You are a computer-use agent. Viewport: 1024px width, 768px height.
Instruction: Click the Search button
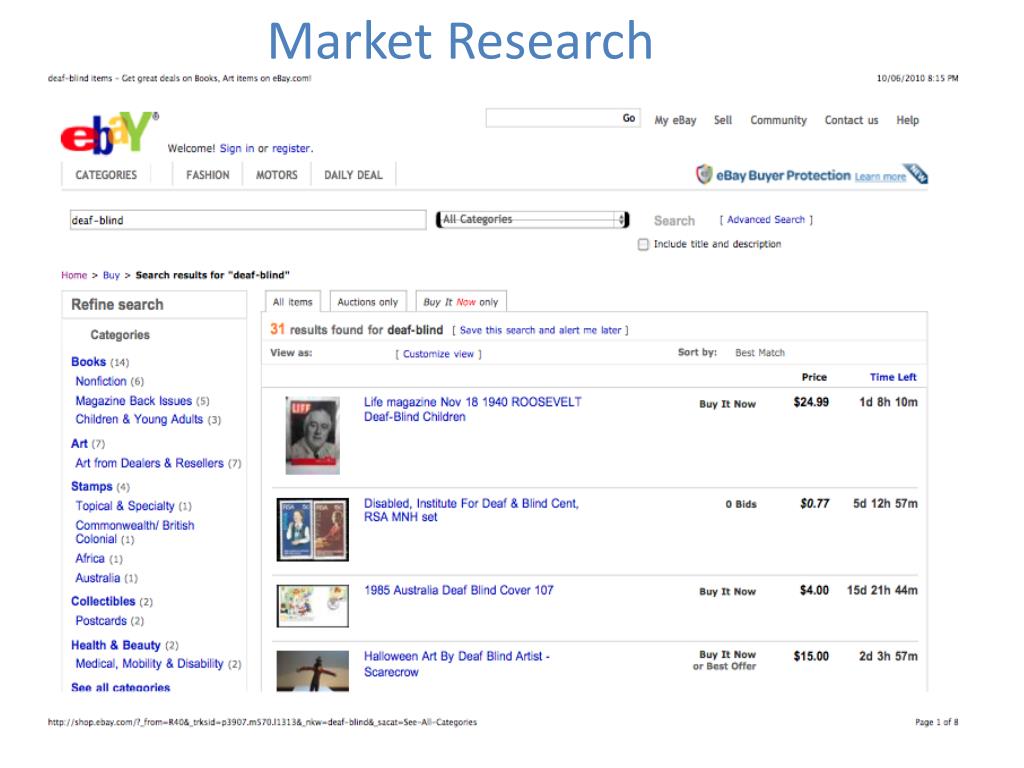(x=674, y=221)
